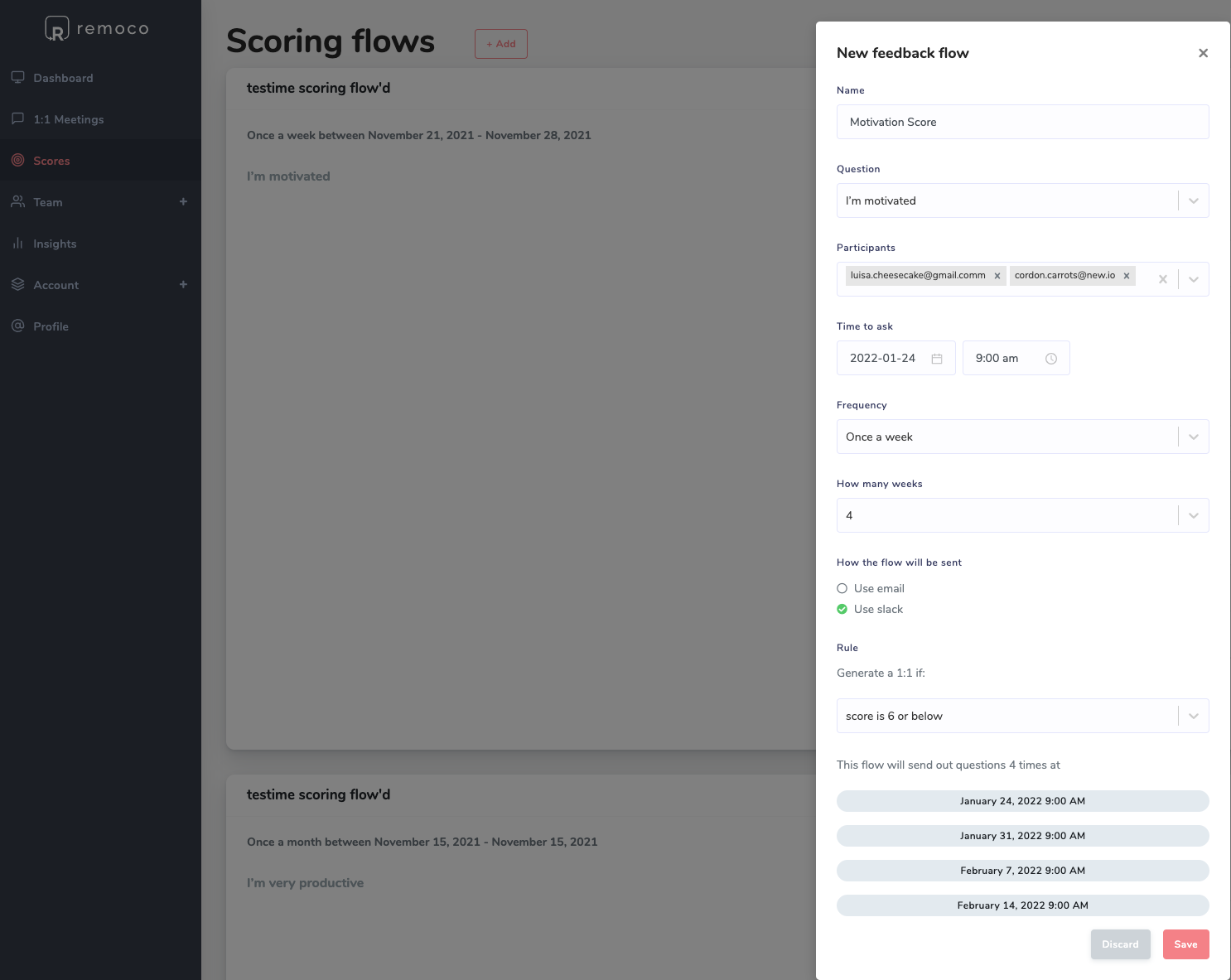1231x980 pixels.
Task: Save the new feedback flow
Action: click(1185, 944)
